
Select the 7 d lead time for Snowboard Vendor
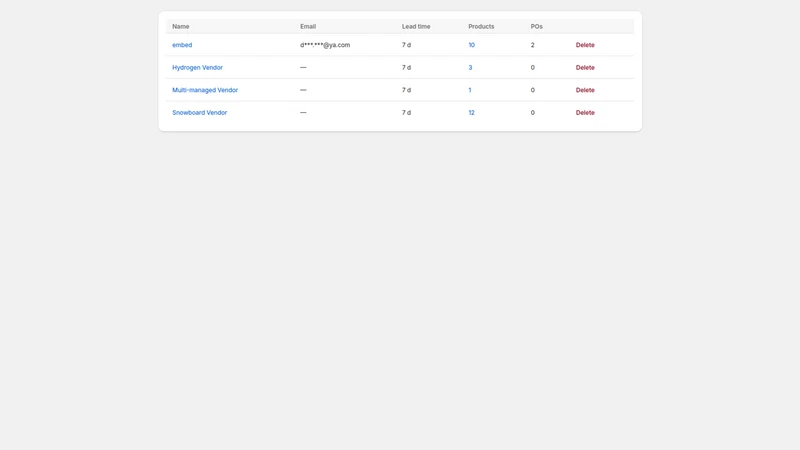click(x=406, y=112)
